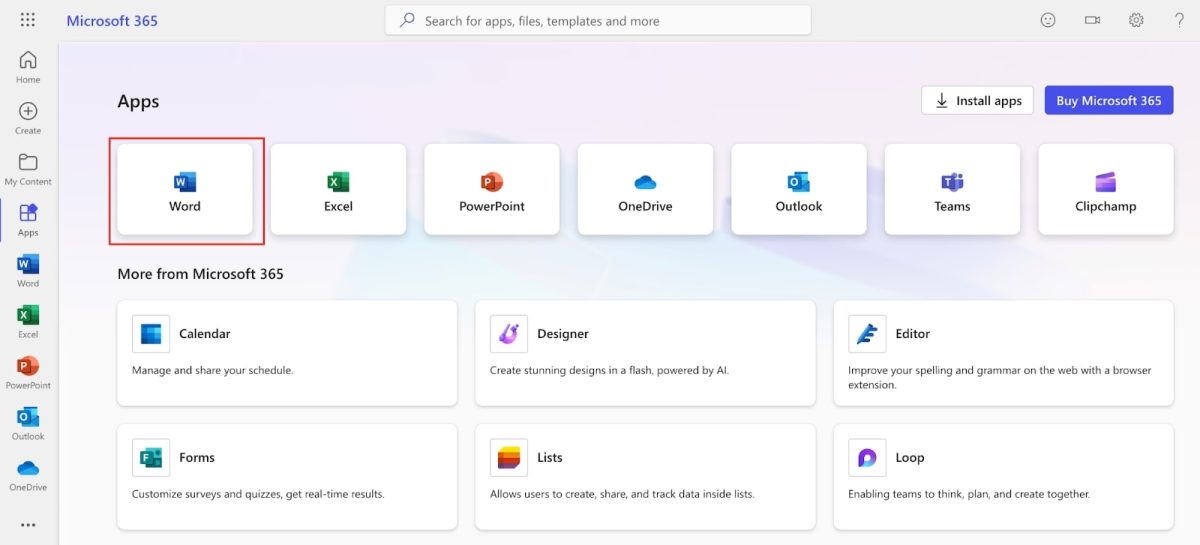Click the video camera icon in header

1092,20
